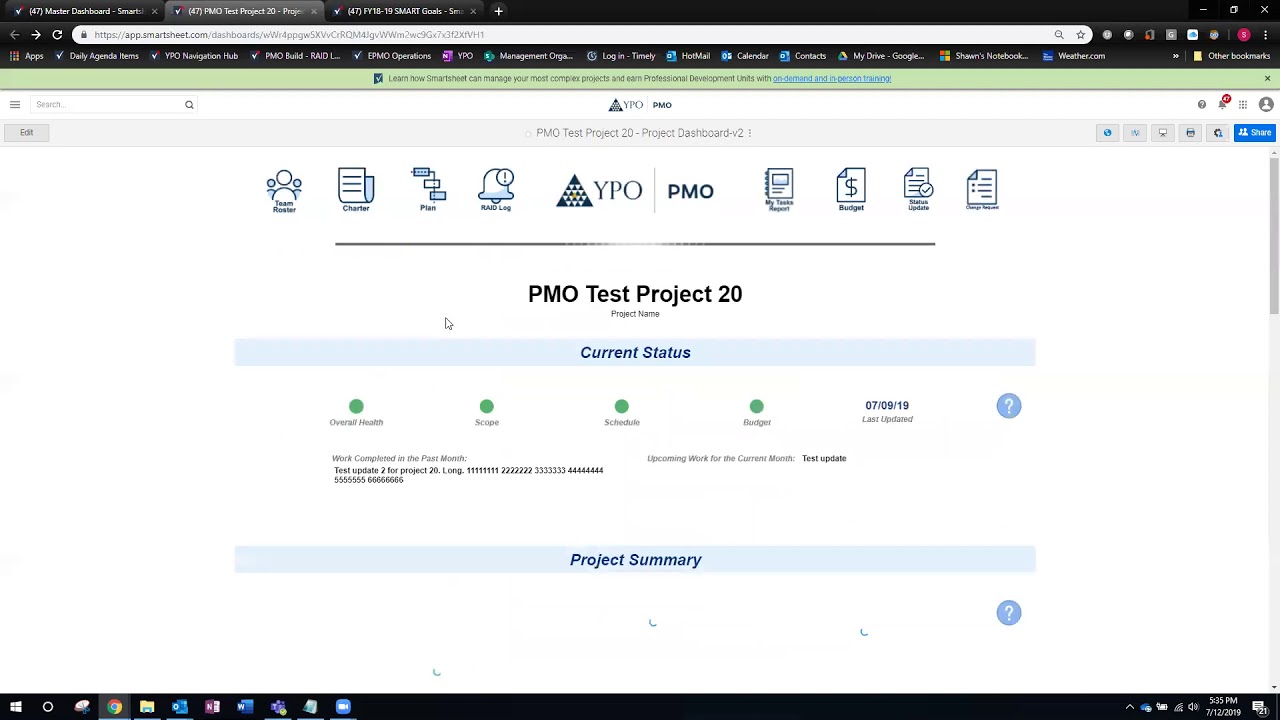Click the print dashboard icon

pyautogui.click(x=1190, y=133)
